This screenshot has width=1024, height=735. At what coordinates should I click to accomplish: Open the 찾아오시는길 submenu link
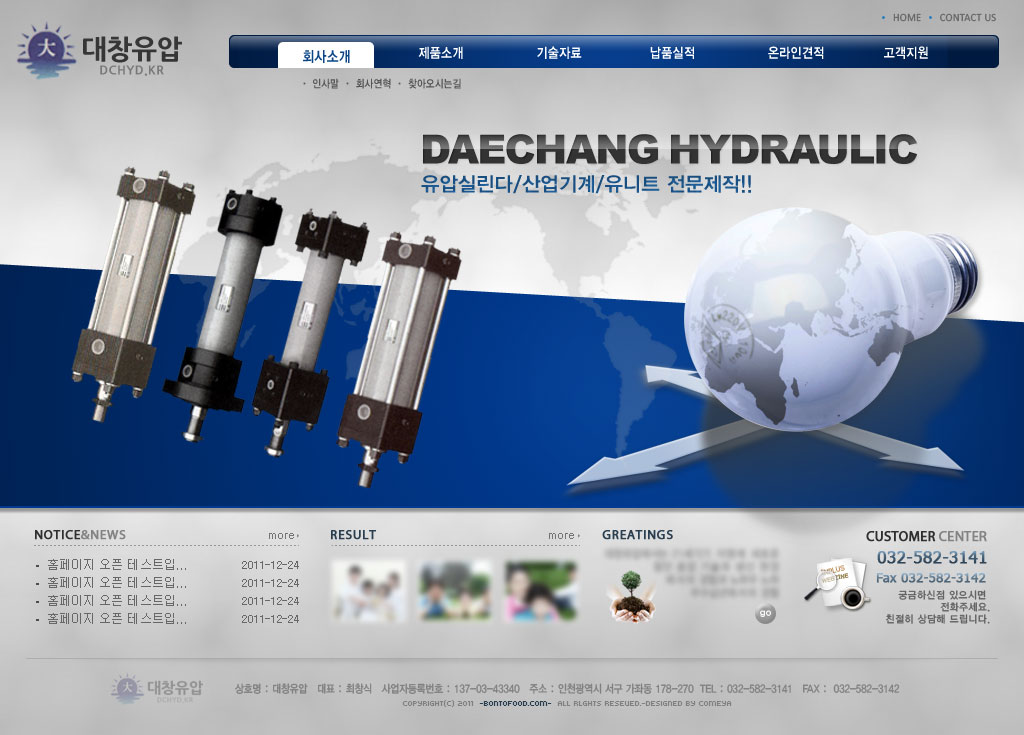434,85
